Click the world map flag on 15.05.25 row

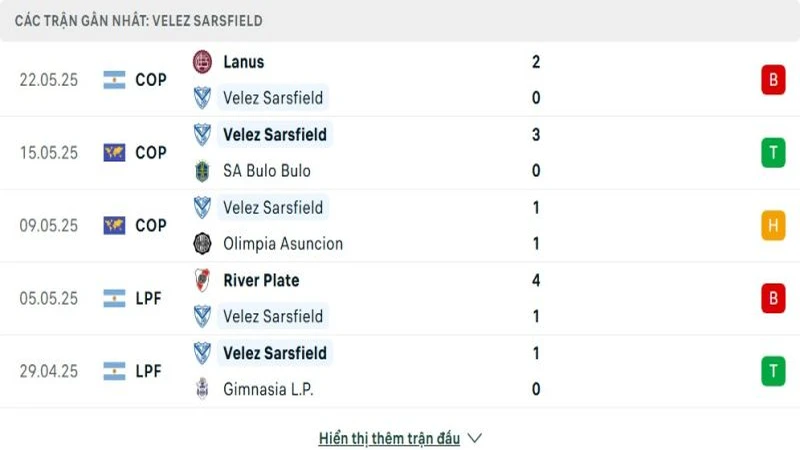pyautogui.click(x=114, y=153)
